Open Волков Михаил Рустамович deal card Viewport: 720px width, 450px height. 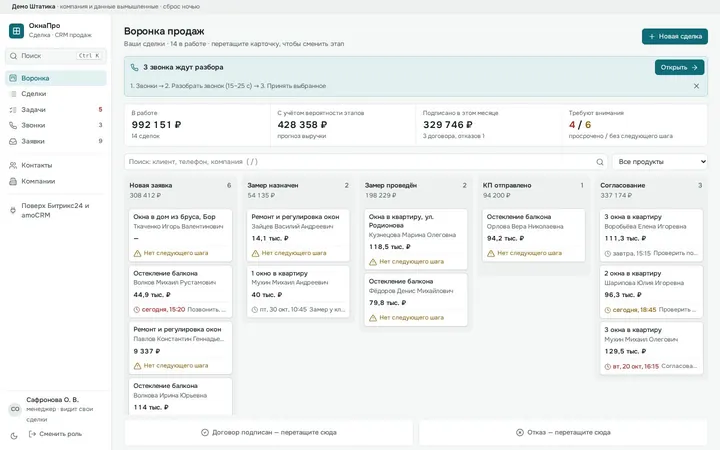[180, 292]
